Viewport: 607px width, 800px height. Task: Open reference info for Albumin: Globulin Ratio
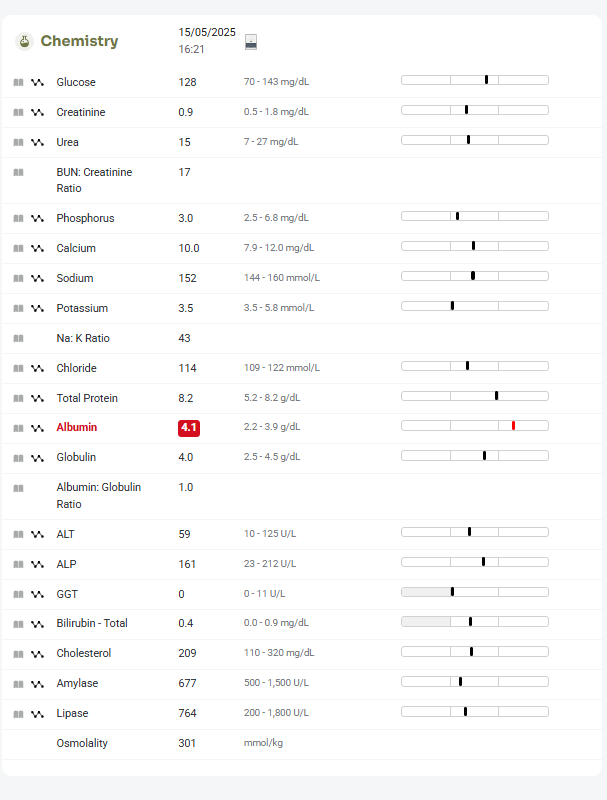[18, 488]
